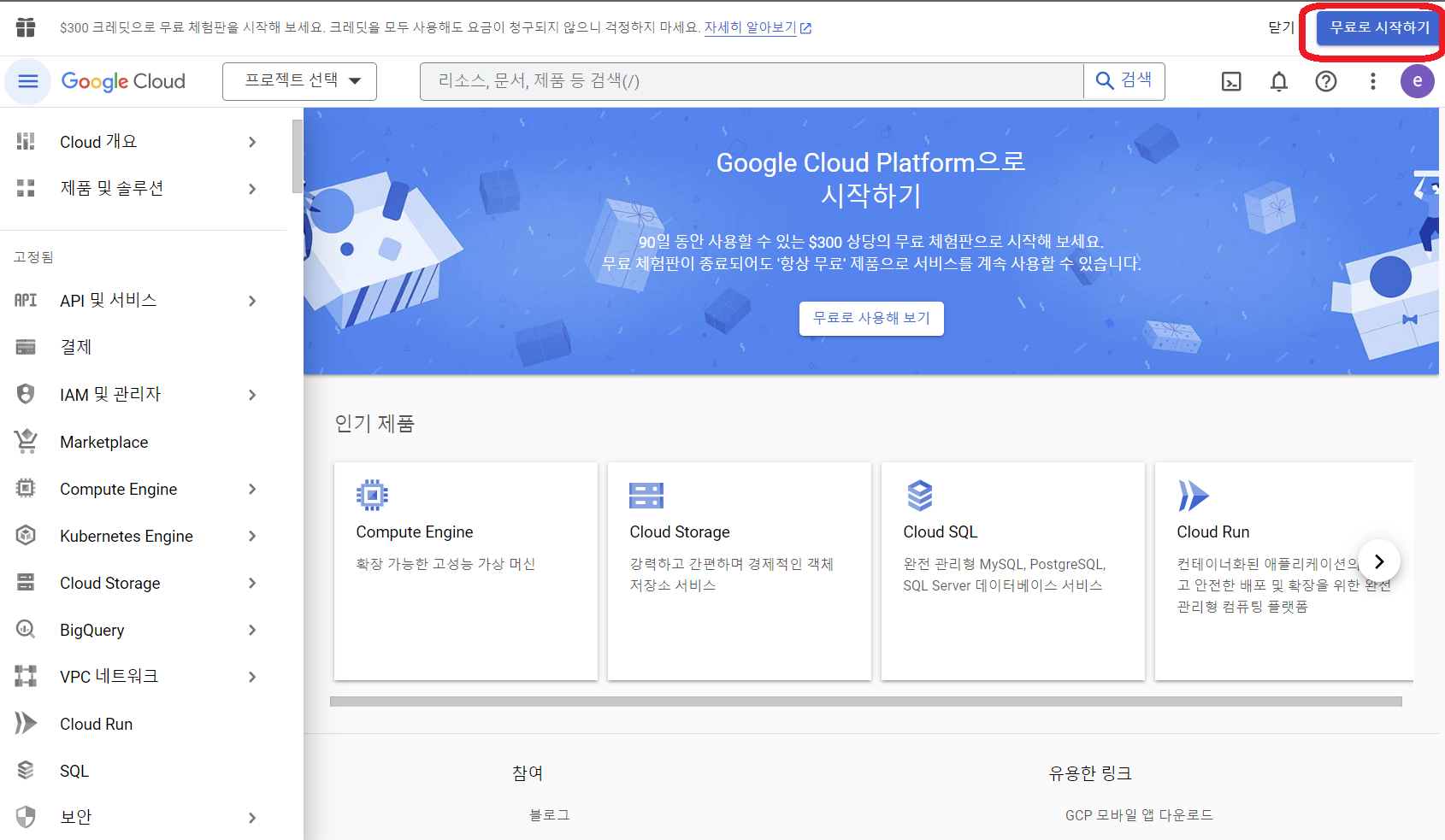Click the SQL stacked layers icon
Image resolution: width=1445 pixels, height=840 pixels.
pos(26,771)
